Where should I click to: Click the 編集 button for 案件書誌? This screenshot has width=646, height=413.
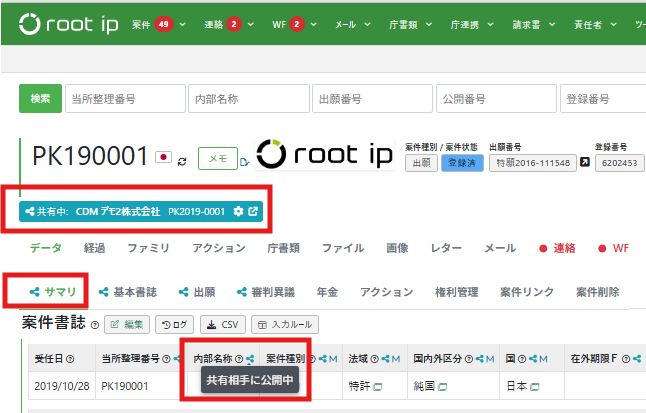pyautogui.click(x=127, y=325)
